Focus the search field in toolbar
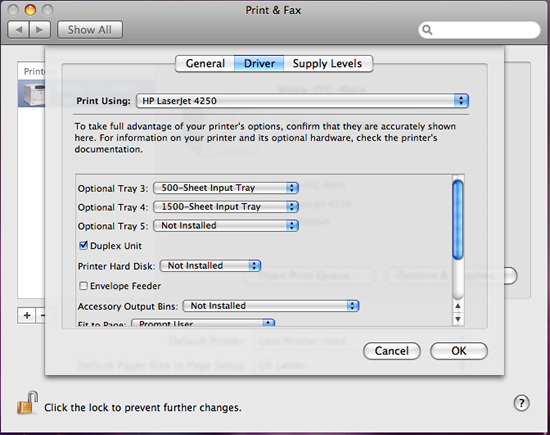Viewport: 550px width, 435px height. (479, 30)
